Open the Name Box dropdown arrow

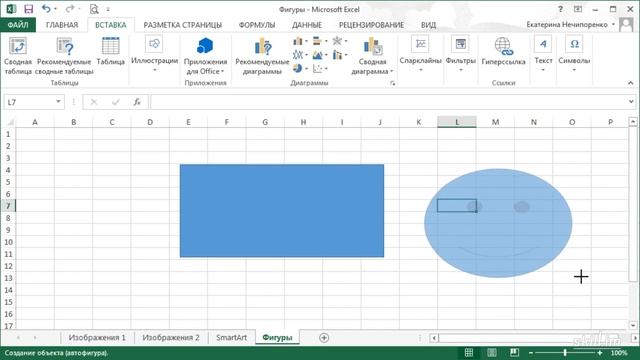[58, 102]
